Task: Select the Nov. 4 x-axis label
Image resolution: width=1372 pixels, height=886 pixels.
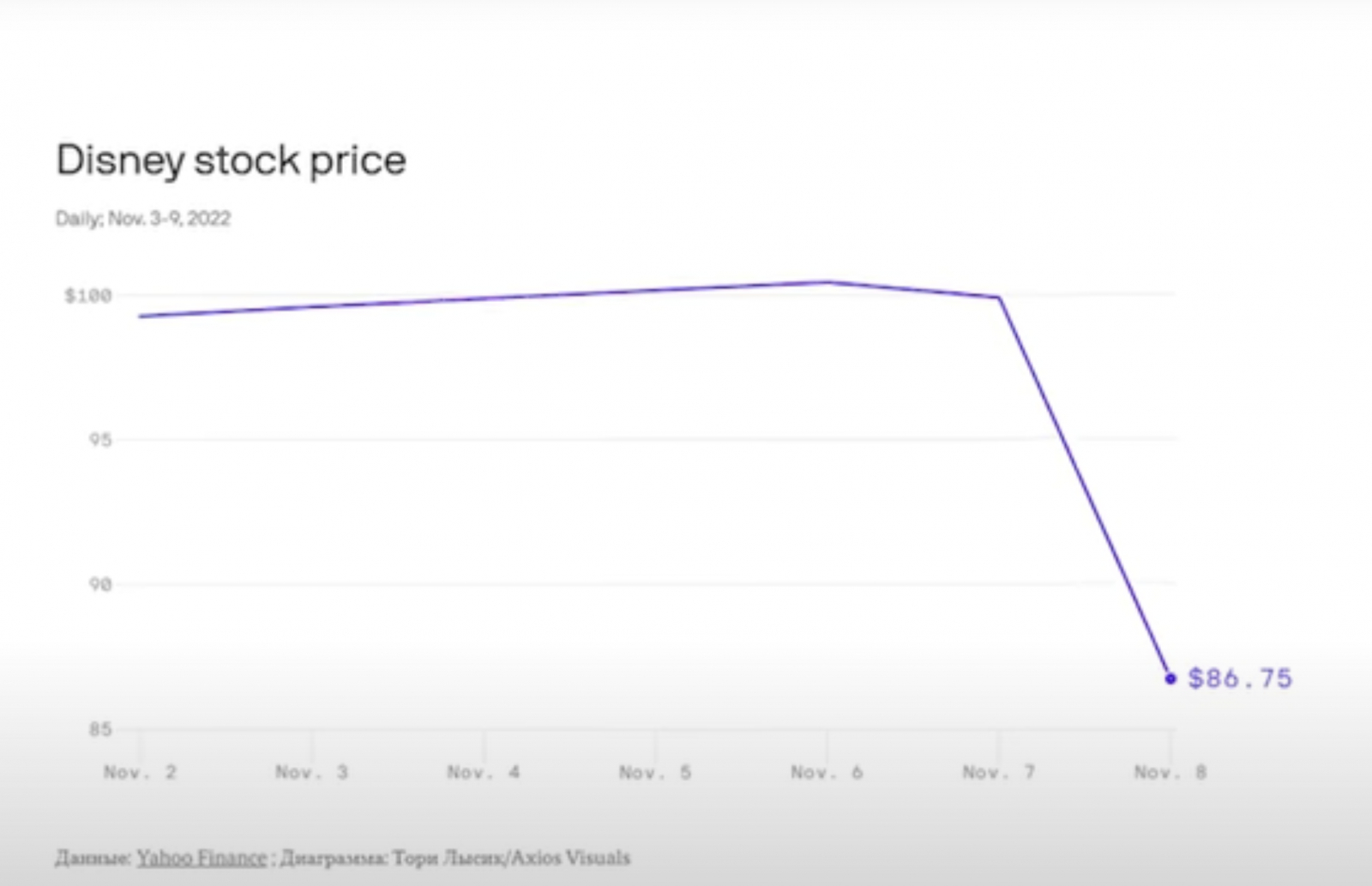Action: 484,773
